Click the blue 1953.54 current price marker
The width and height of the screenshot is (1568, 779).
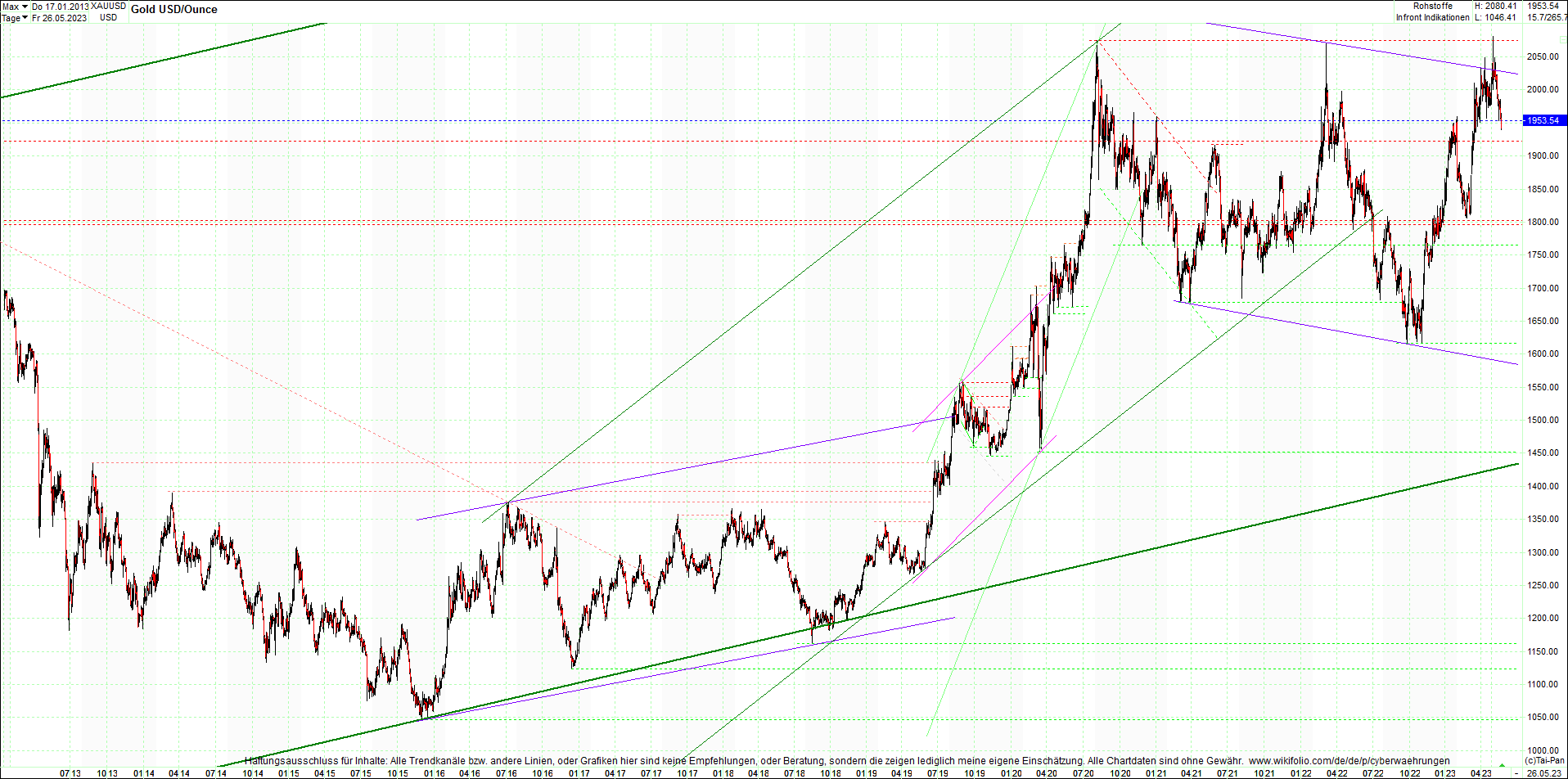point(1545,120)
